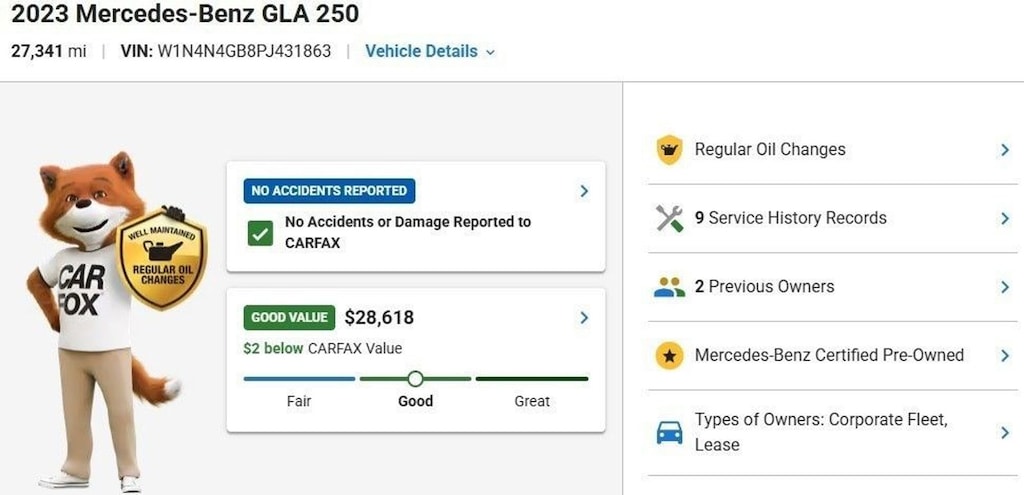Open No Accidents Reported card chevron
1024x495 pixels.
coord(584,191)
